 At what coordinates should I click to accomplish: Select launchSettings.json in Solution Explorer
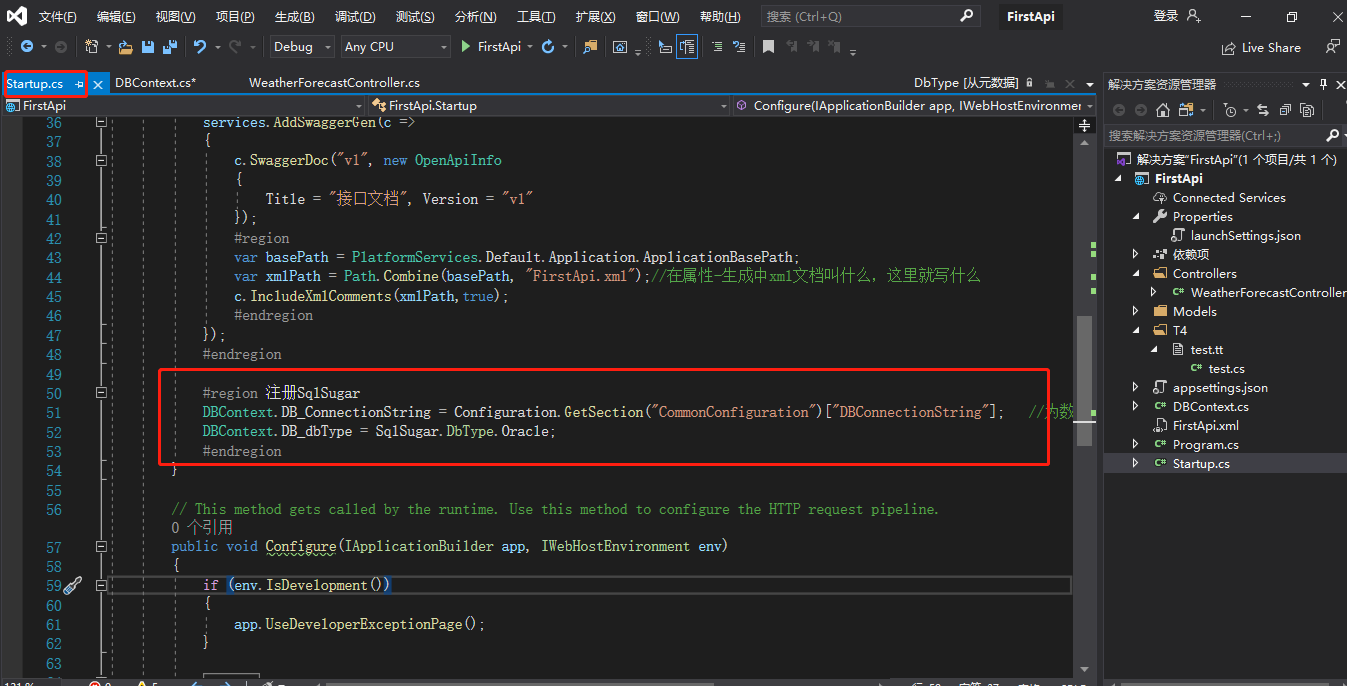point(1245,236)
